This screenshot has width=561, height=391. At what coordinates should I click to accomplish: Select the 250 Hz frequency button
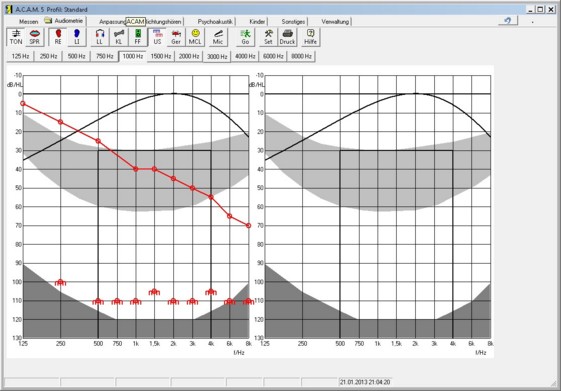(x=48, y=56)
